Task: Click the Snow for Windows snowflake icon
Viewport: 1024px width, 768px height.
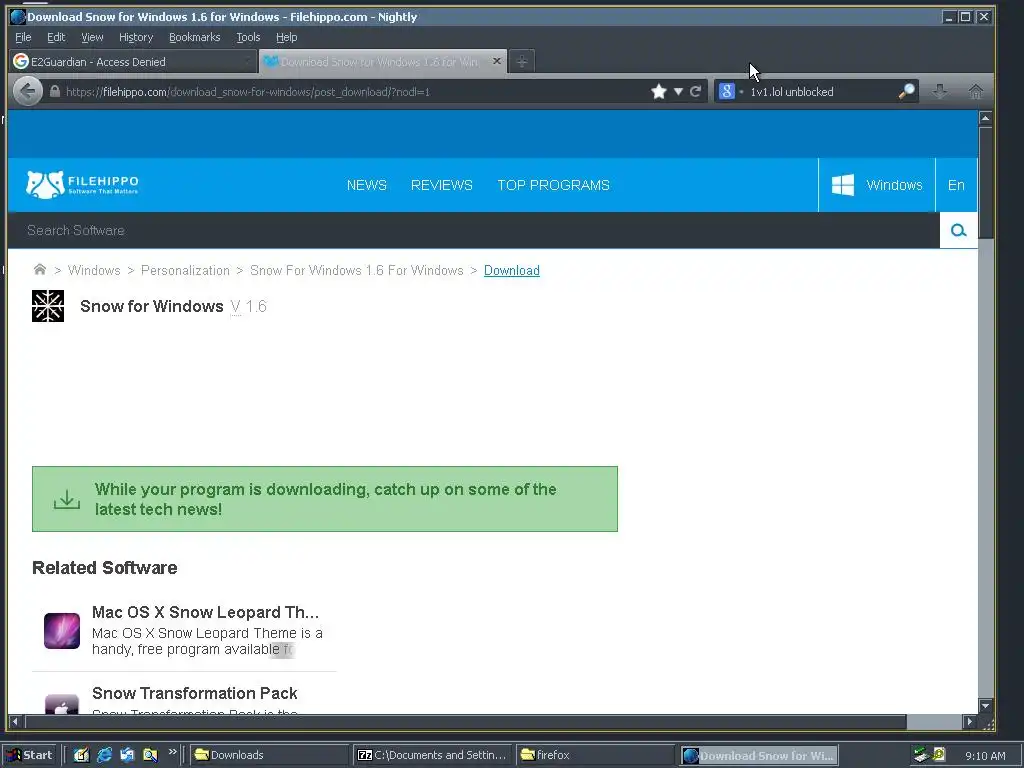Action: pyautogui.click(x=48, y=306)
